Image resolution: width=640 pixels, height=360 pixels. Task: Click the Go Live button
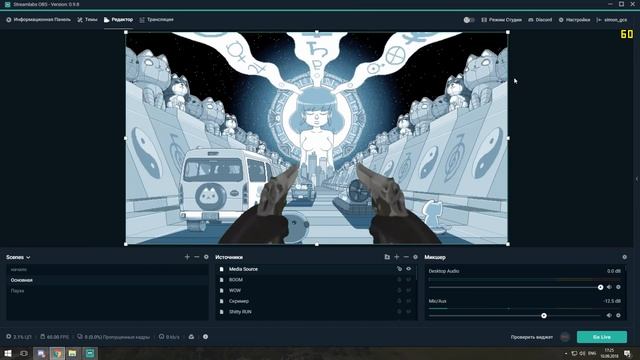coord(602,337)
